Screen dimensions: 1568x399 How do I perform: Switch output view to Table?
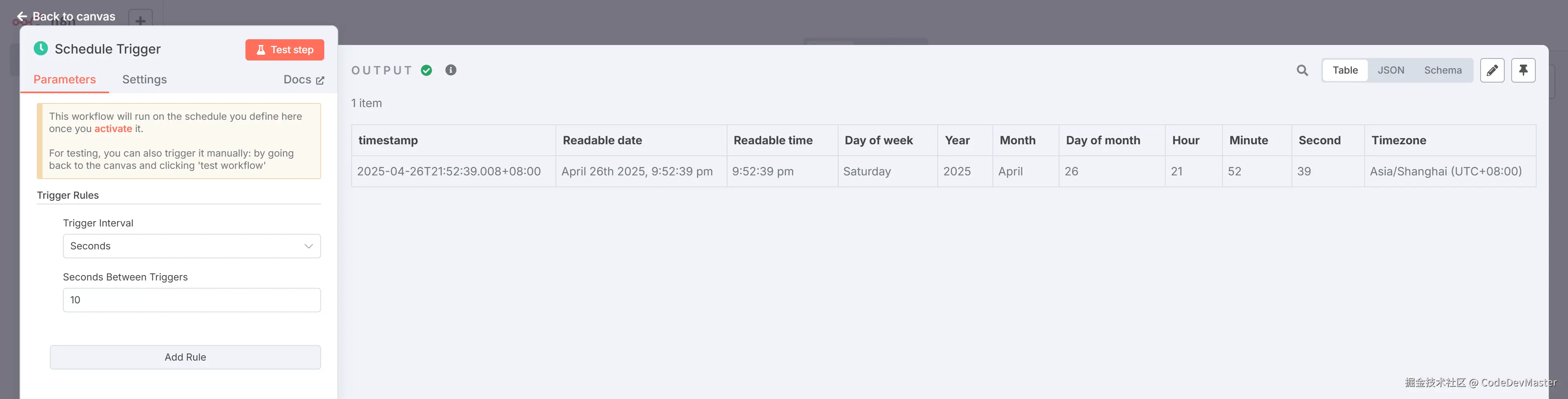coord(1345,71)
